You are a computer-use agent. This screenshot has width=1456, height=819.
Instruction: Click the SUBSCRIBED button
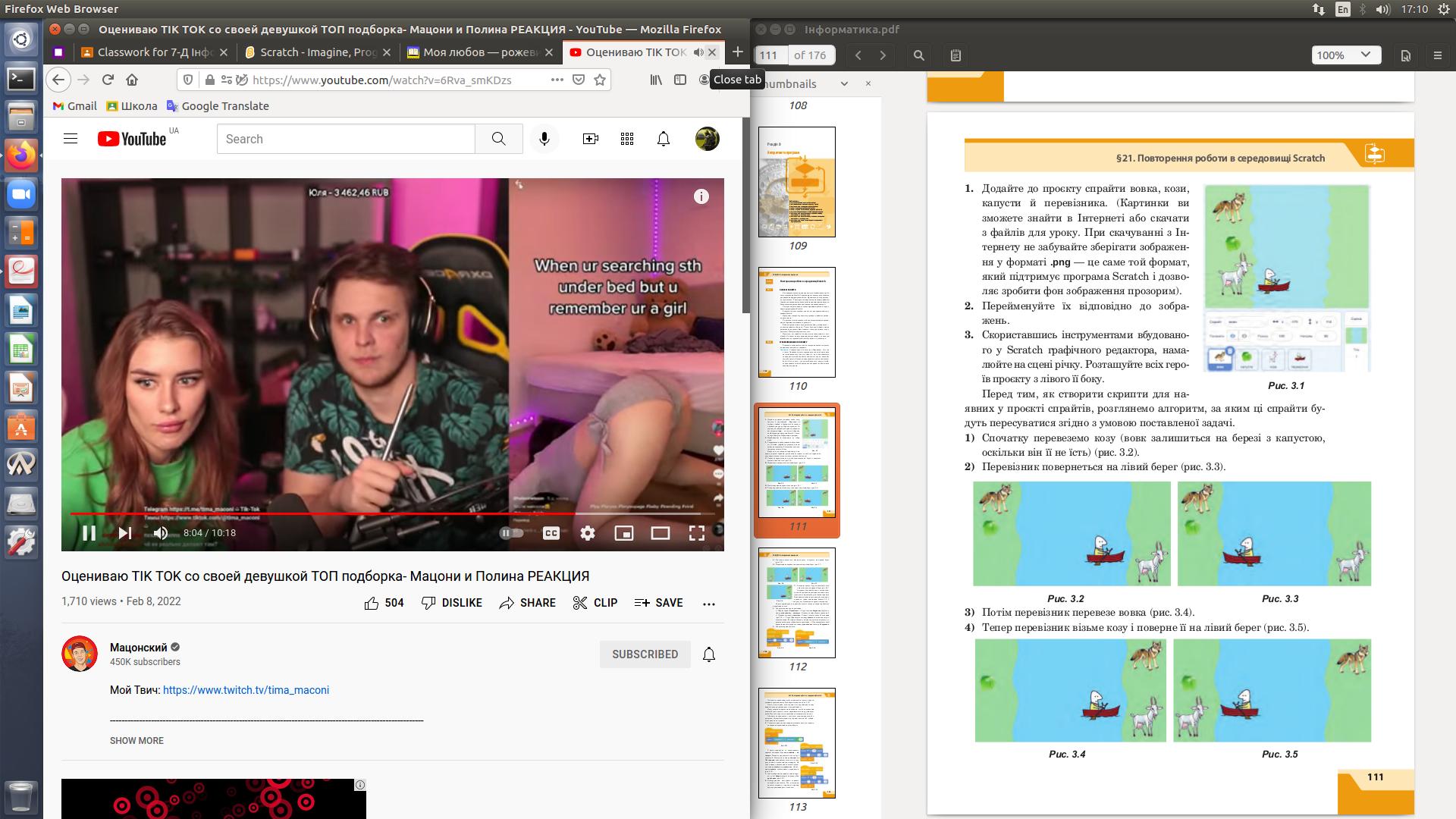click(x=645, y=654)
